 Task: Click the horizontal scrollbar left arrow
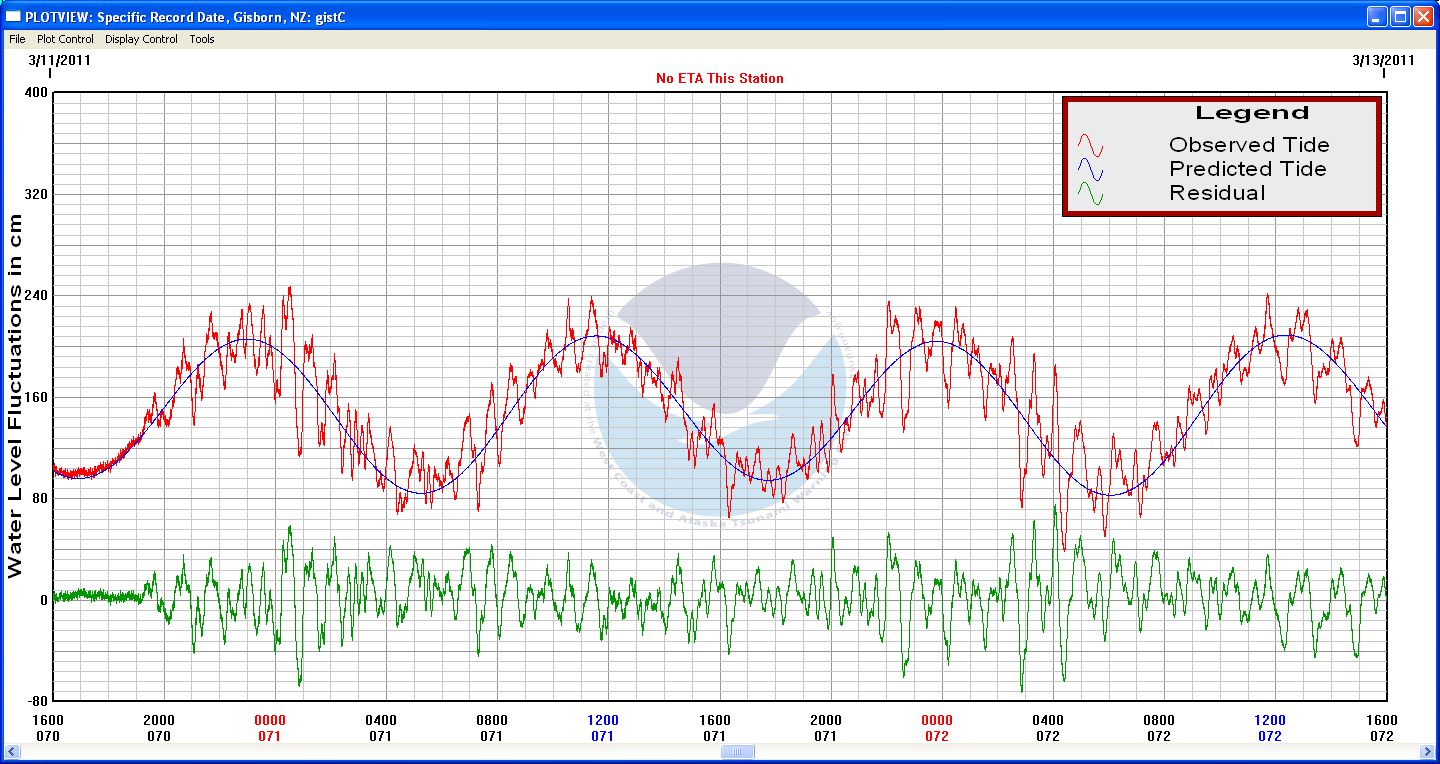click(x=13, y=752)
